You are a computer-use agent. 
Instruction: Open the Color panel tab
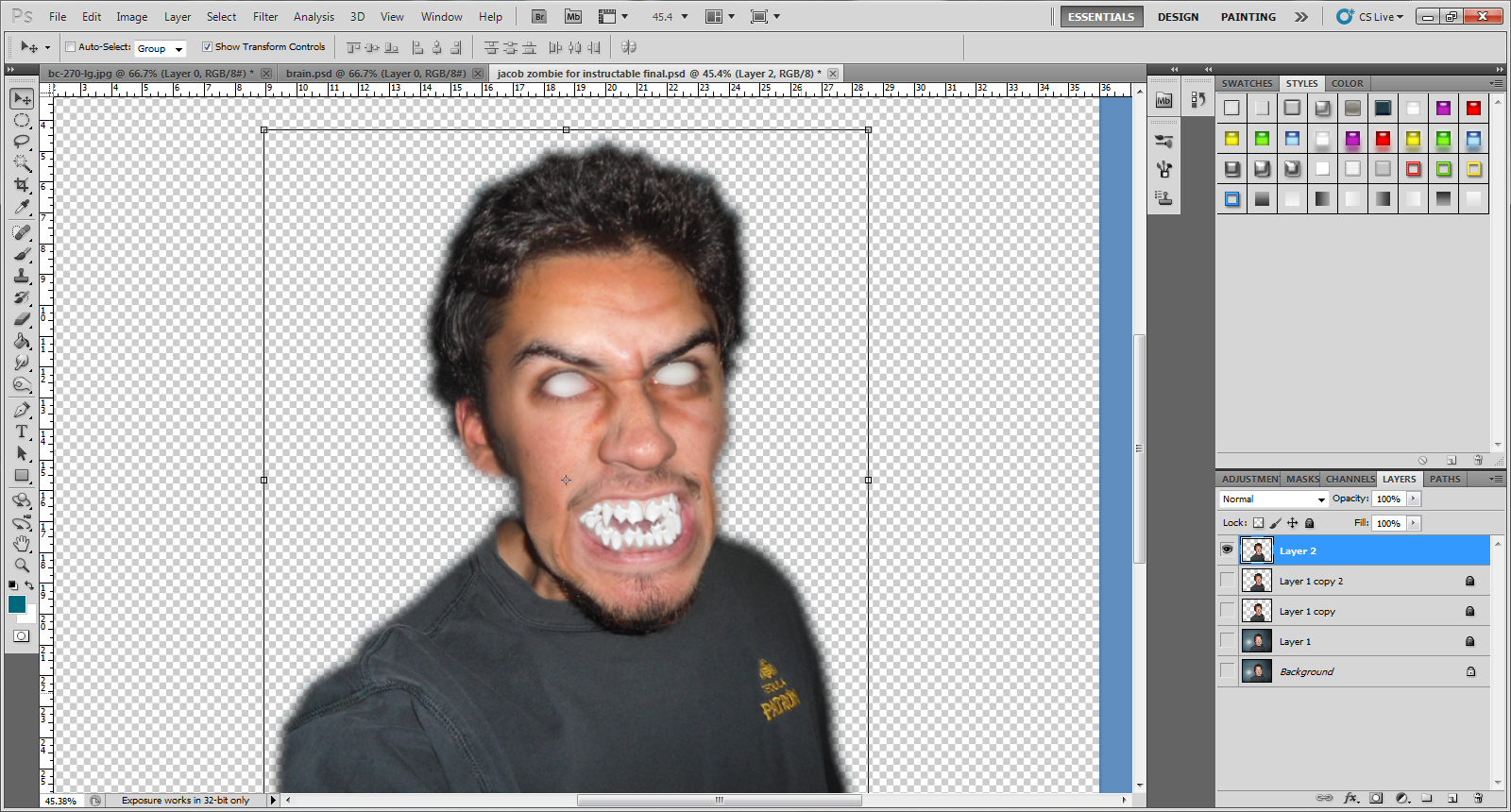click(x=1347, y=83)
